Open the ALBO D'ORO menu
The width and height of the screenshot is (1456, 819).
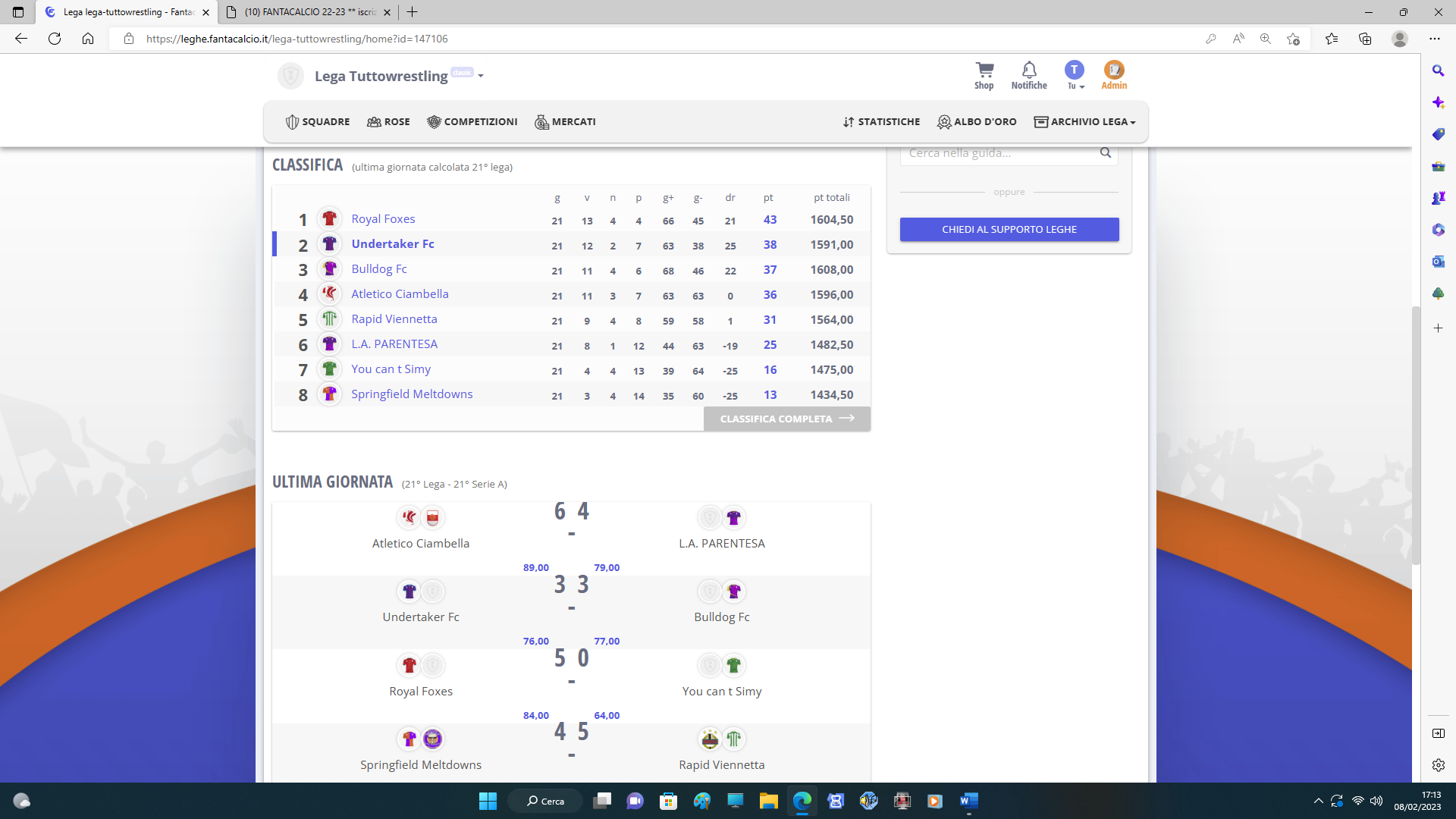(977, 122)
